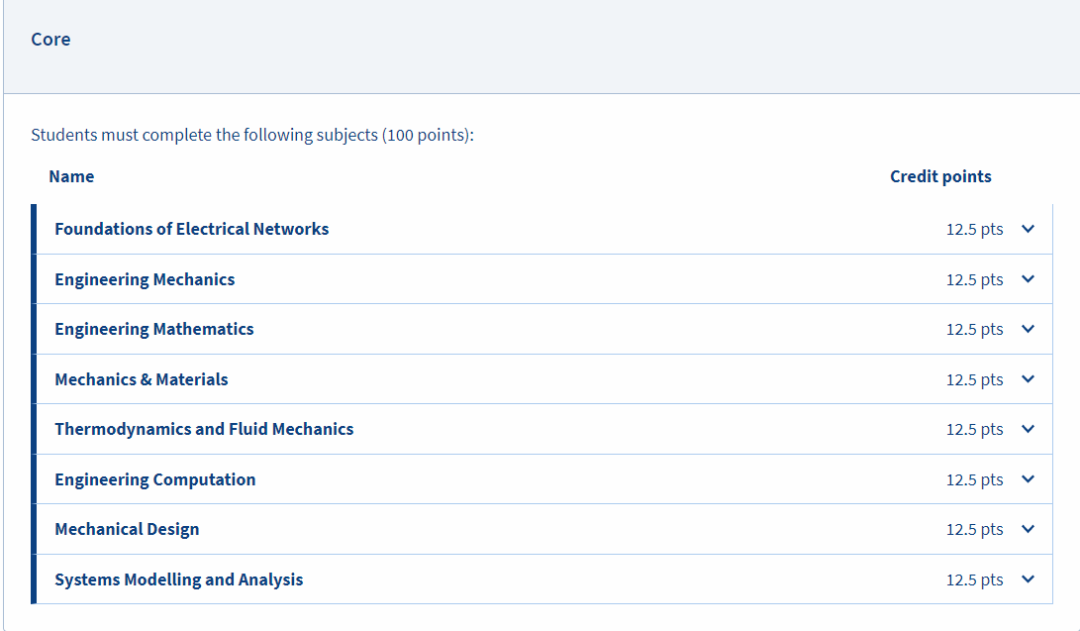
Task: Open the Engineering Mathematics subject
Action: (x=154, y=329)
